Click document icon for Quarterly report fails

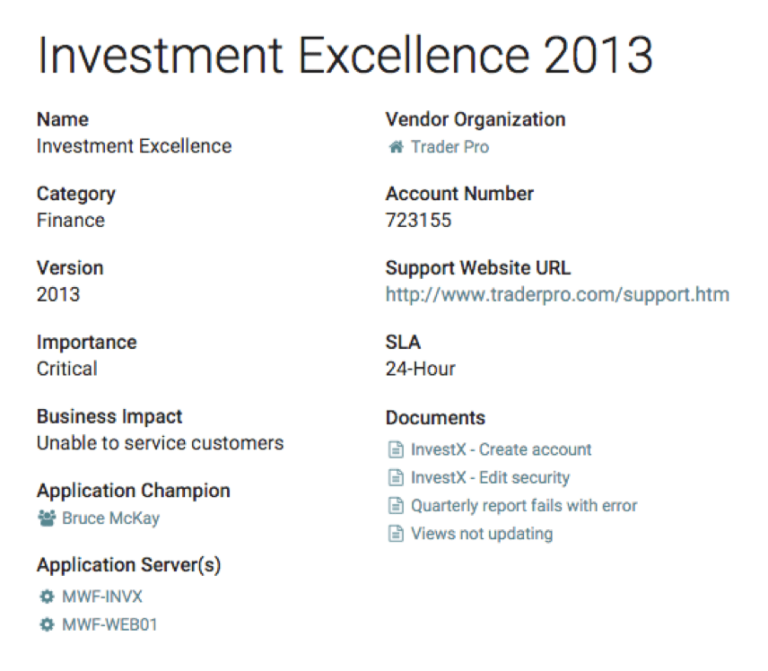coord(396,506)
